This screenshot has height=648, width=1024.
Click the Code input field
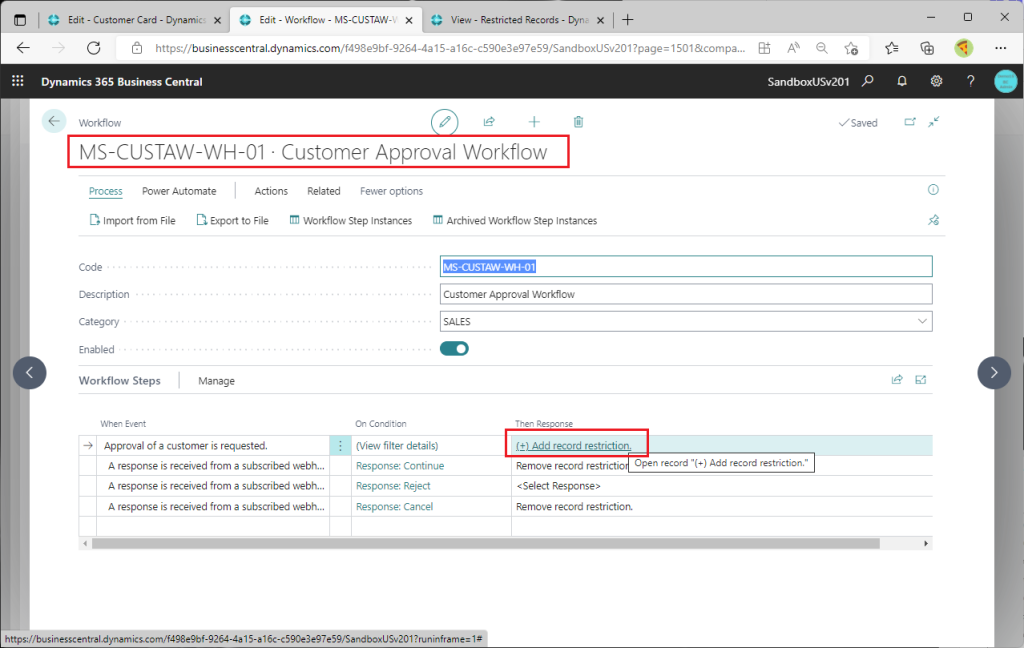(686, 267)
